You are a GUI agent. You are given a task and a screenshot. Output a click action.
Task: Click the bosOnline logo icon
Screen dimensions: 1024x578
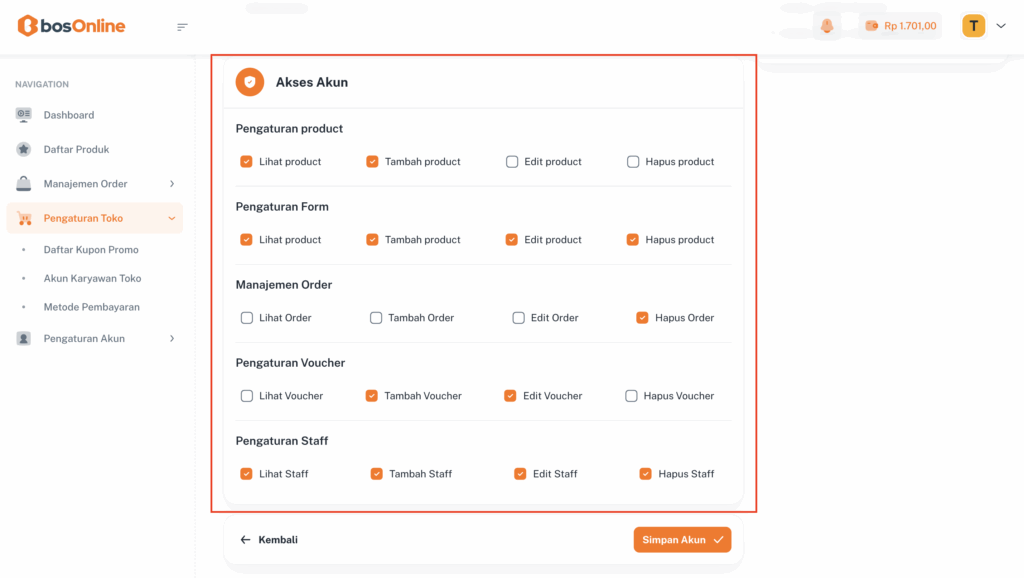[27, 26]
